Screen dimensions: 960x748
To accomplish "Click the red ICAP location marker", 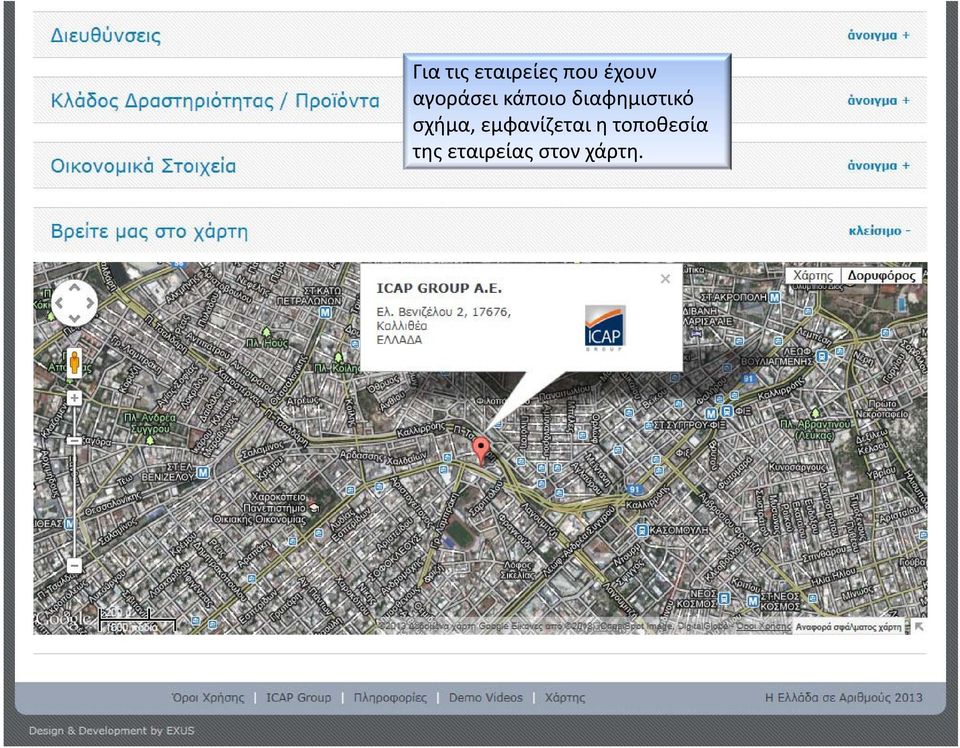I will [482, 451].
